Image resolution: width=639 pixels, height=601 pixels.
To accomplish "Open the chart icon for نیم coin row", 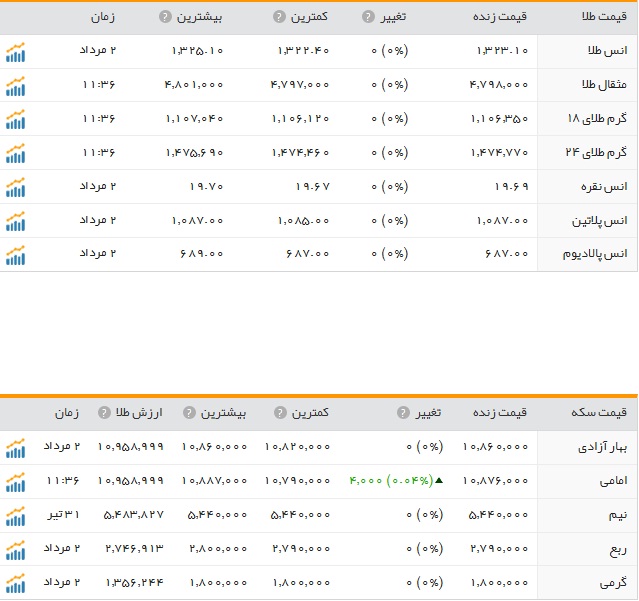I will pyautogui.click(x=15, y=516).
